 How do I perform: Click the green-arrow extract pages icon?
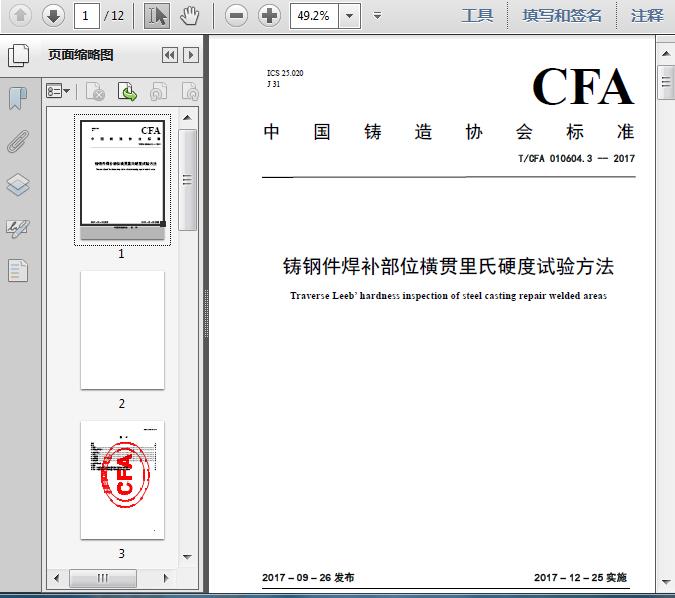127,91
